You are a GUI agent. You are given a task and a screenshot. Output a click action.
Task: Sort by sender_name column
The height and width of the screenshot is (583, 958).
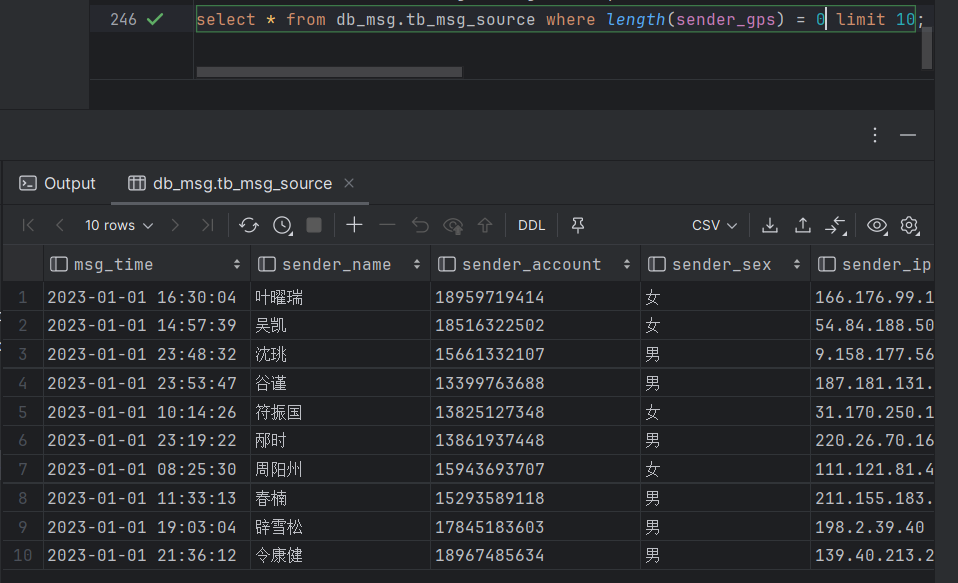[x=417, y=265]
